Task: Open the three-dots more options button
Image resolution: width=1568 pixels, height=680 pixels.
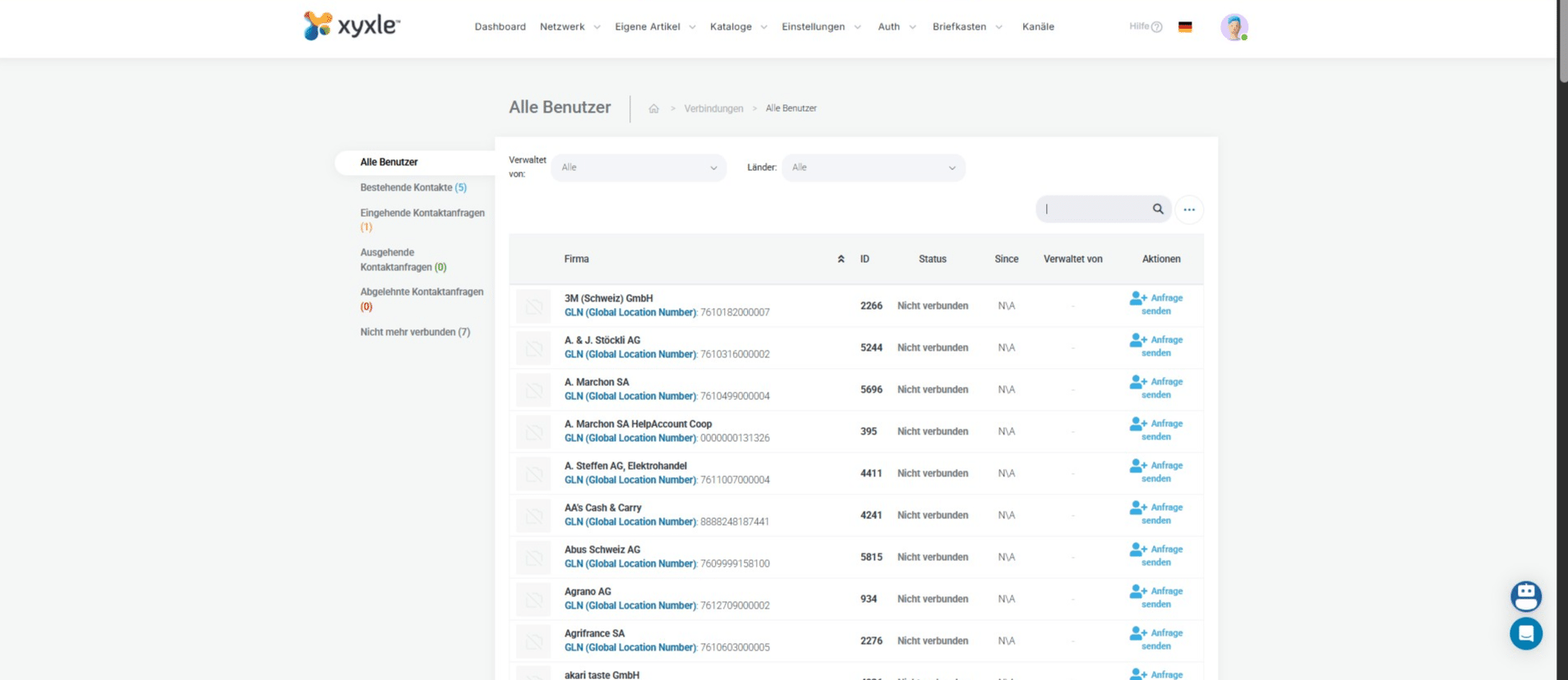Action: click(x=1189, y=209)
